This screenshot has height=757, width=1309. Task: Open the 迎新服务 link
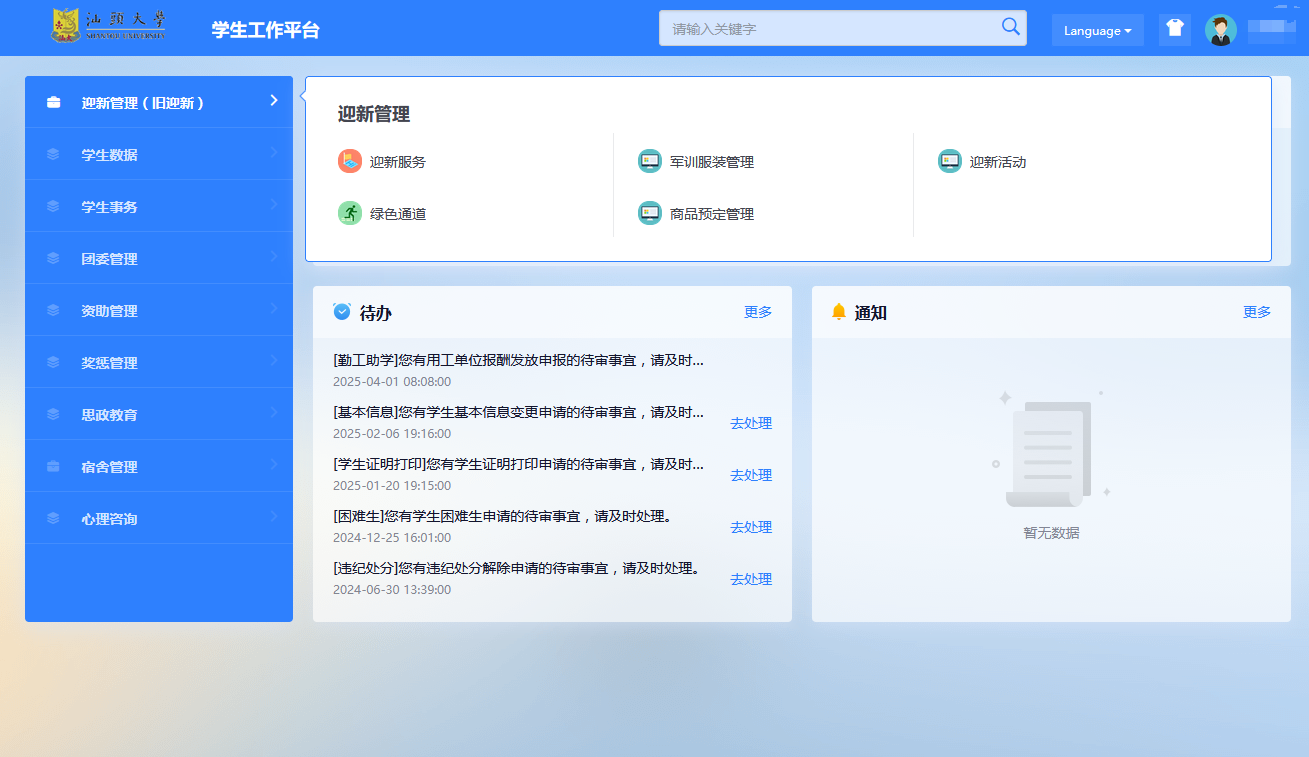pyautogui.click(x=398, y=162)
